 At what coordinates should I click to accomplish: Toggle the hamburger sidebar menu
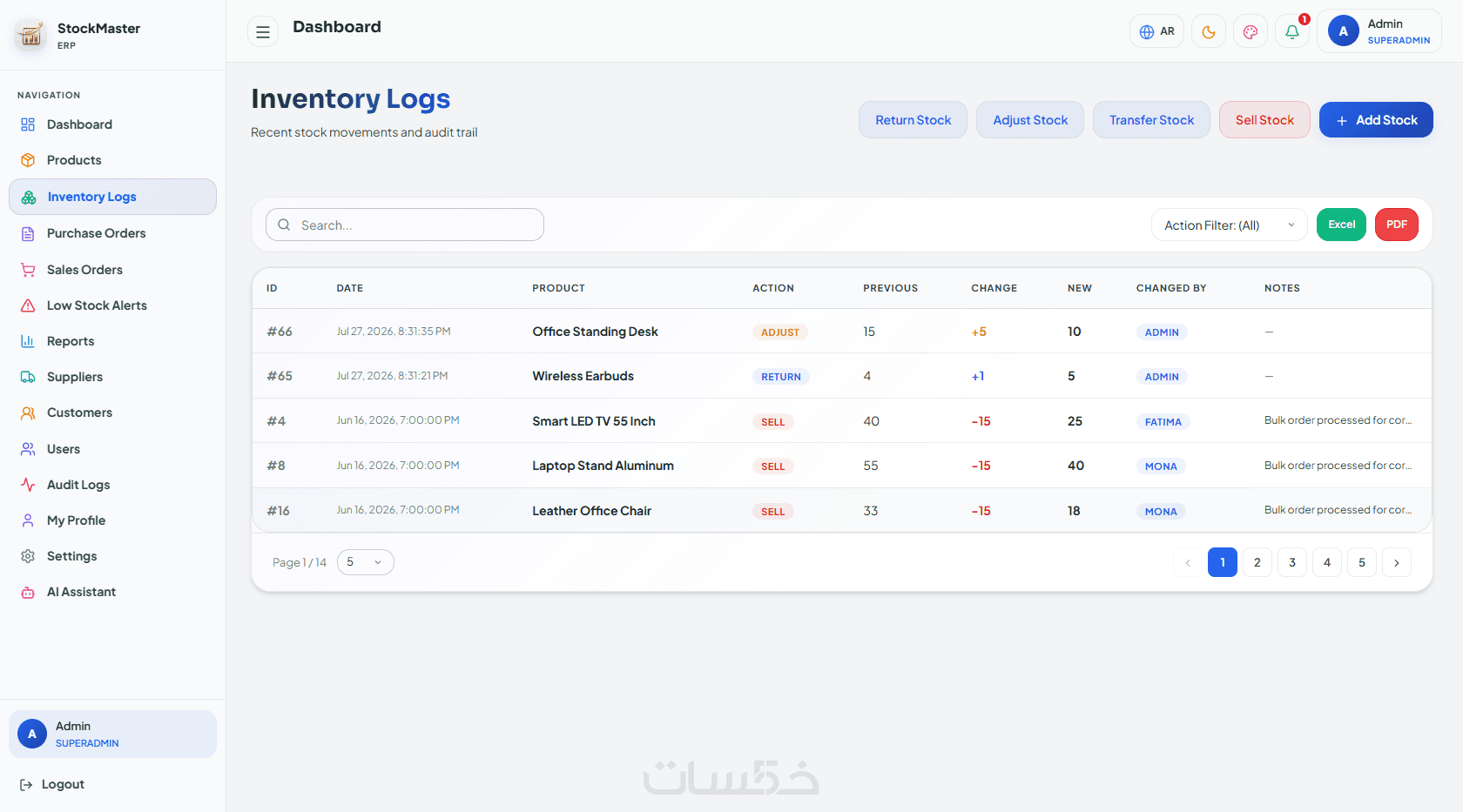click(263, 32)
